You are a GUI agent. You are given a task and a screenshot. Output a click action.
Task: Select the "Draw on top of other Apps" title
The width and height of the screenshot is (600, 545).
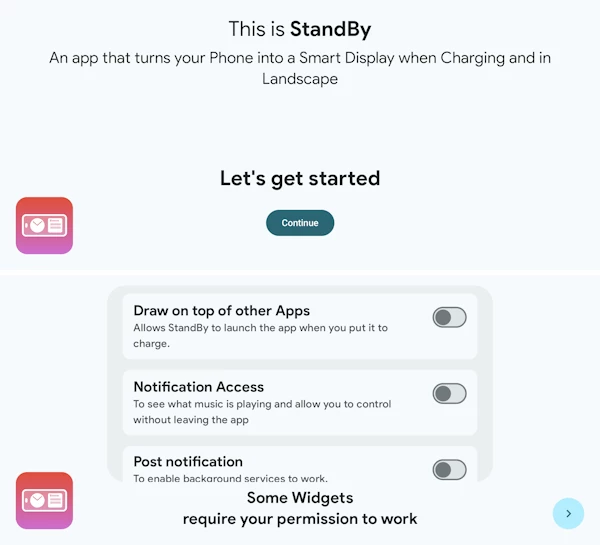point(222,311)
